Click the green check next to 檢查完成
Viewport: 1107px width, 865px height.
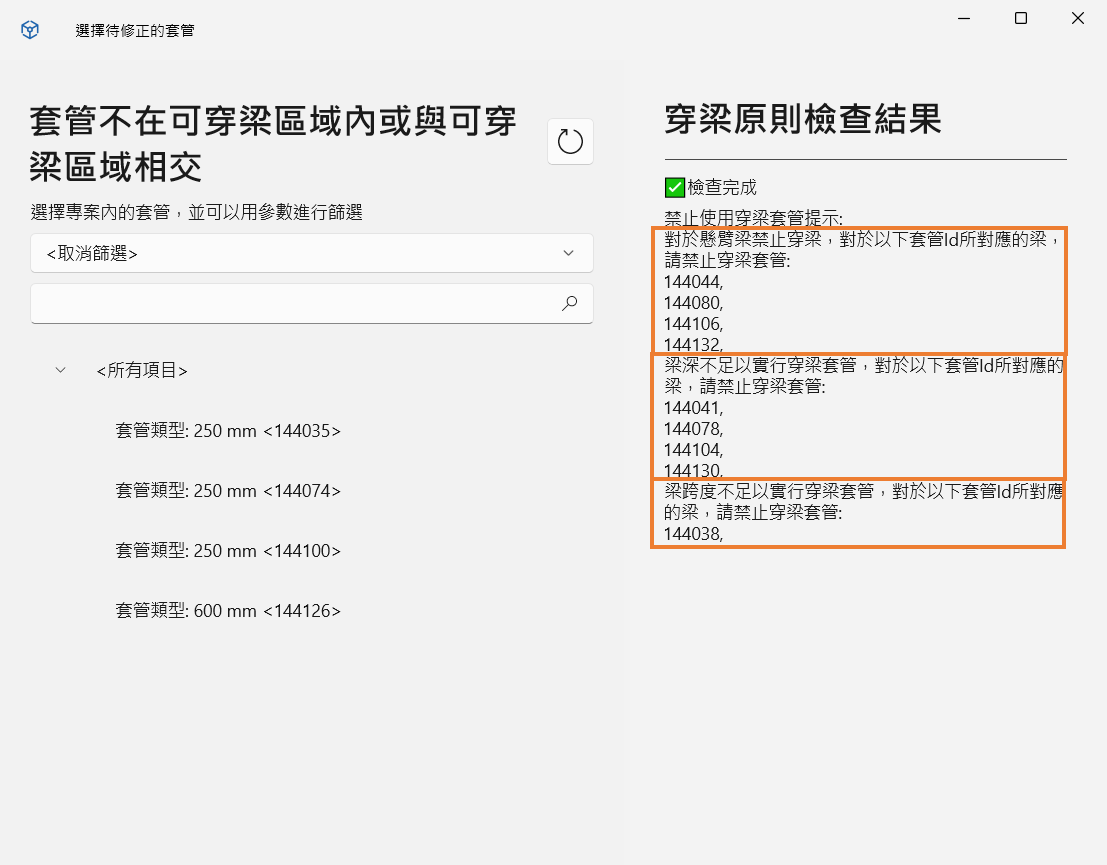pos(675,187)
